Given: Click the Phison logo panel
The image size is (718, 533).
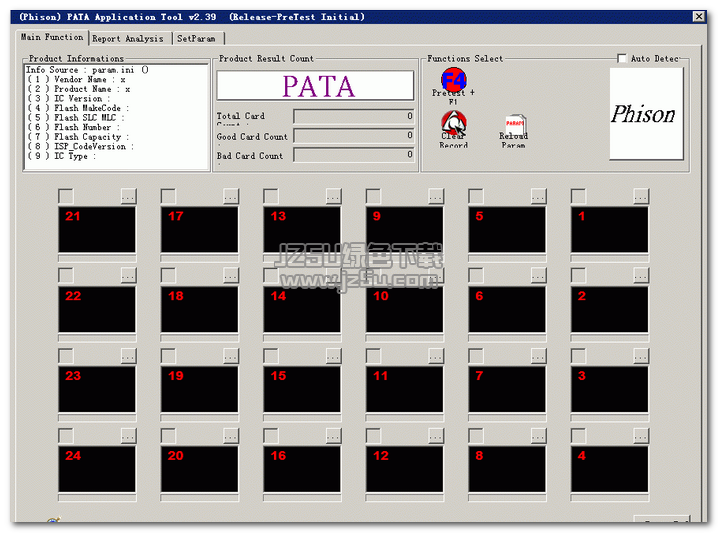Looking at the screenshot, I should pos(646,114).
